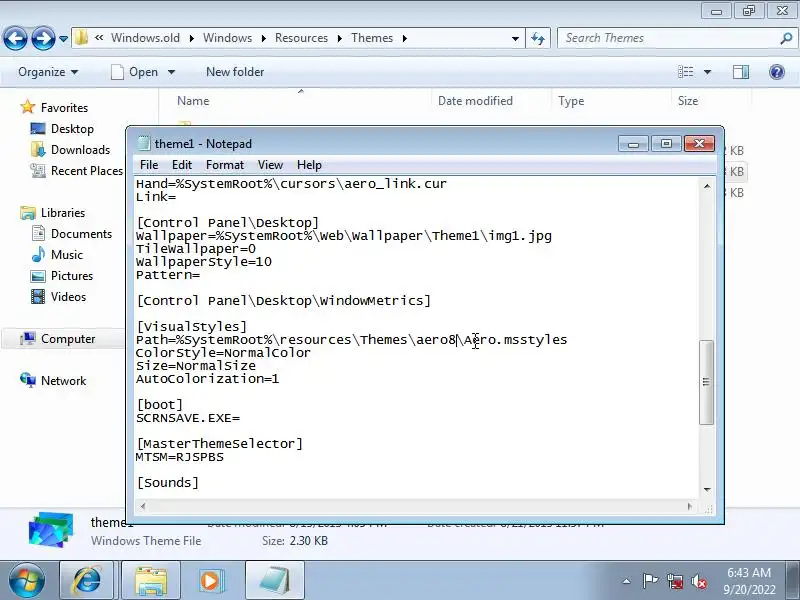
Task: Sort by Date modified column header
Action: point(475,101)
